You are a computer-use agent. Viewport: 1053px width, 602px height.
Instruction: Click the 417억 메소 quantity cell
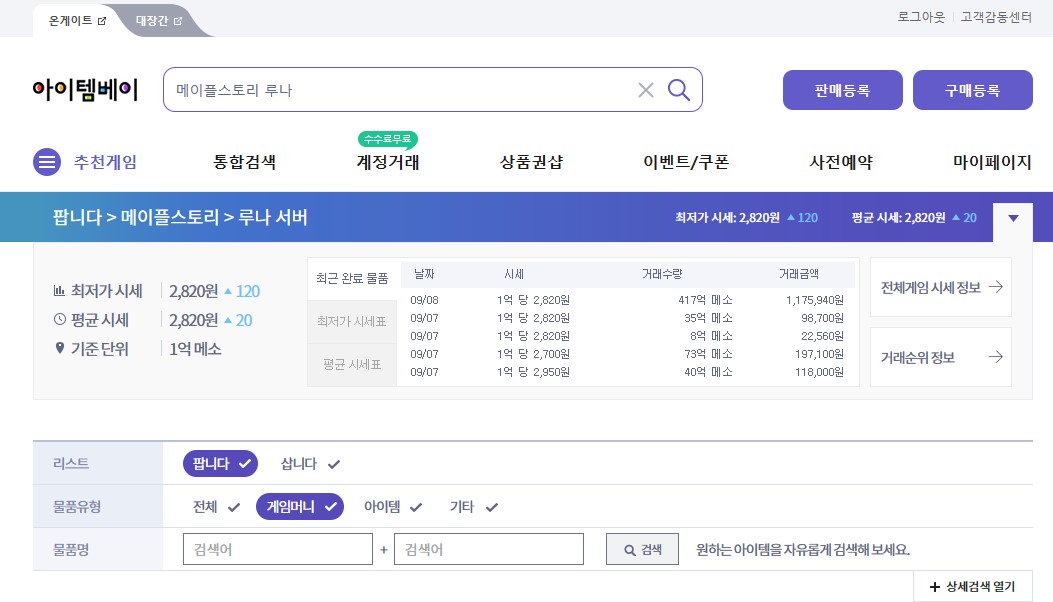point(705,300)
